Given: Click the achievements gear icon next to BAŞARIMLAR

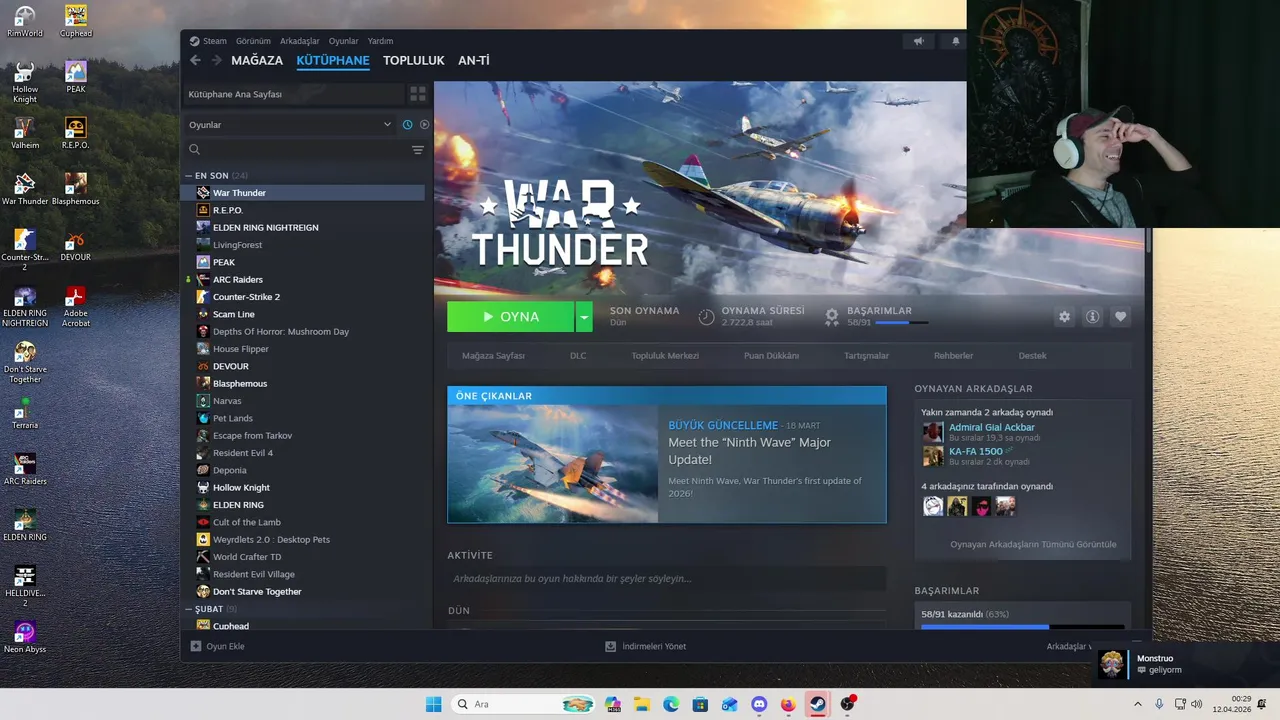Looking at the screenshot, I should [x=831, y=316].
